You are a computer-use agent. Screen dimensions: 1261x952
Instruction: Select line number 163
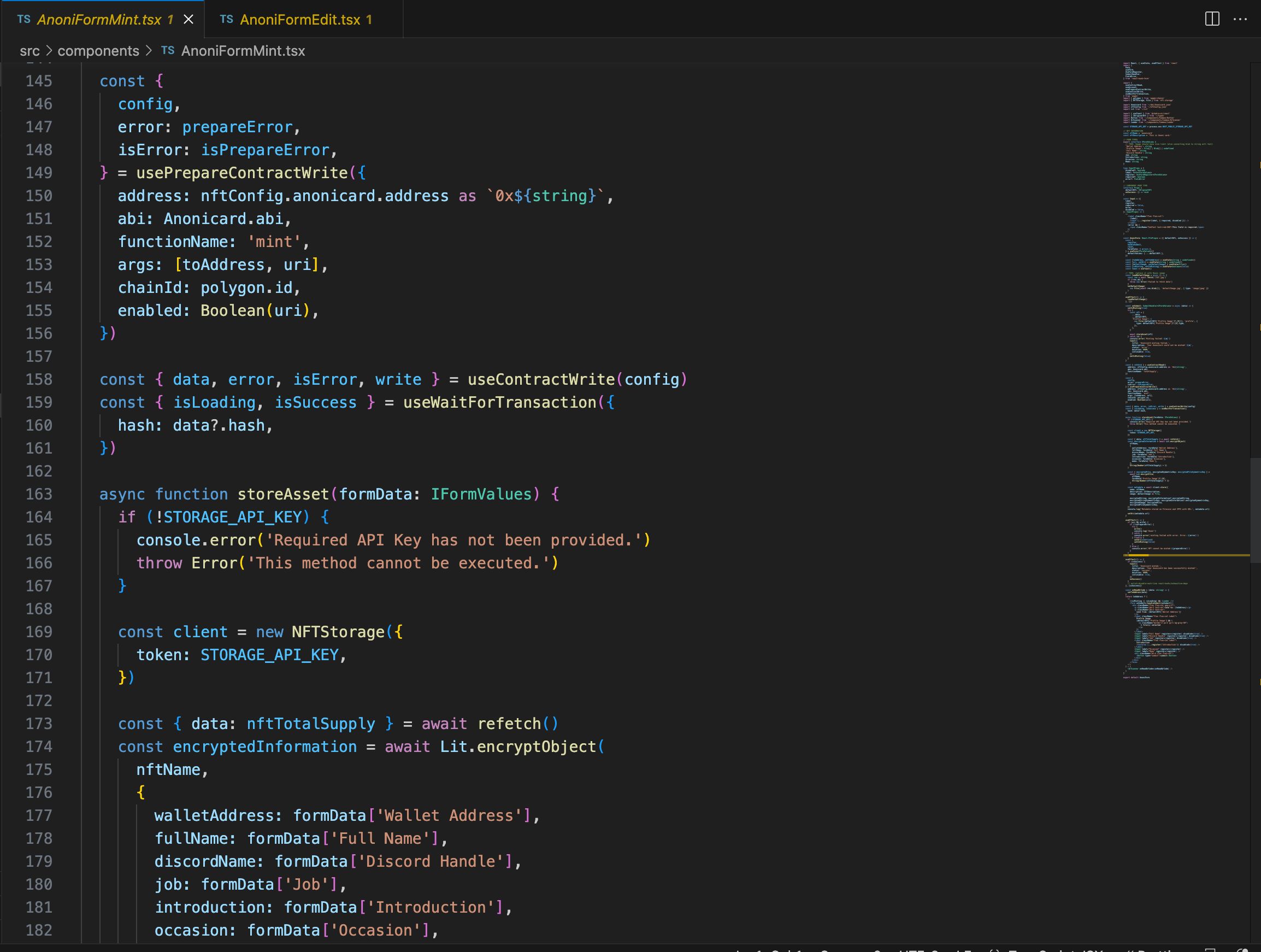[x=39, y=494]
